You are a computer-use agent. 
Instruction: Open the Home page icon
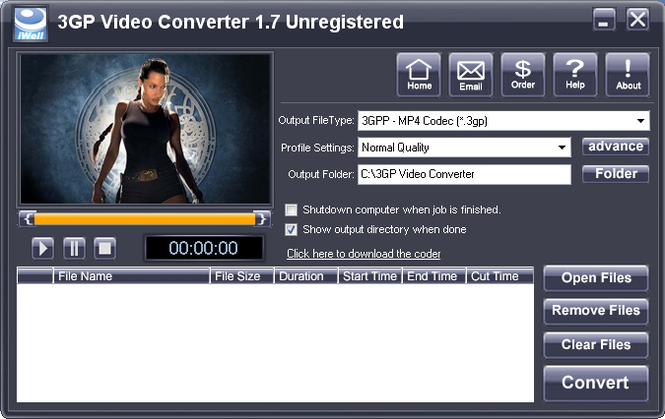pos(419,75)
